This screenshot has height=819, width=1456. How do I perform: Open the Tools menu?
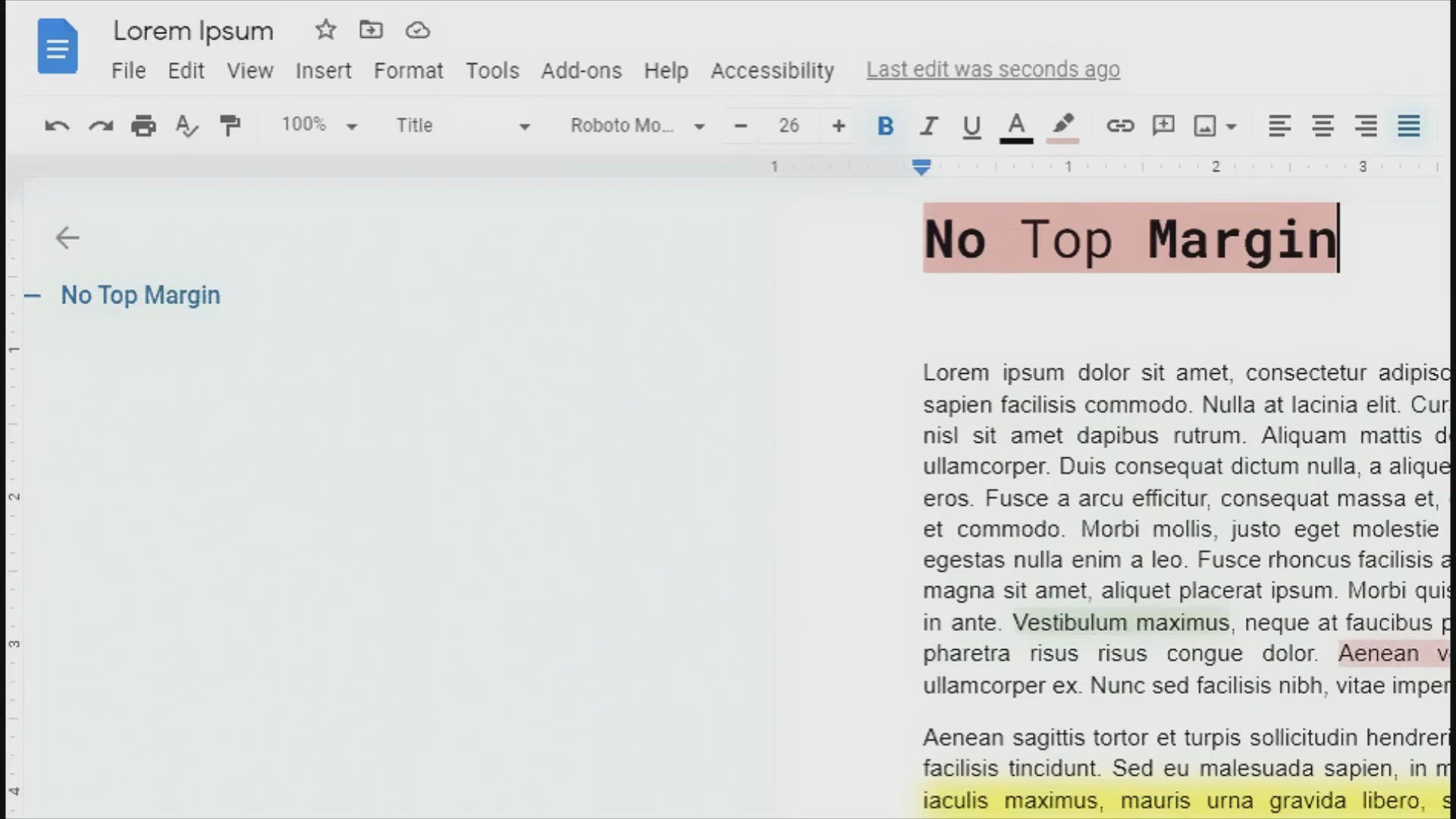coord(492,71)
